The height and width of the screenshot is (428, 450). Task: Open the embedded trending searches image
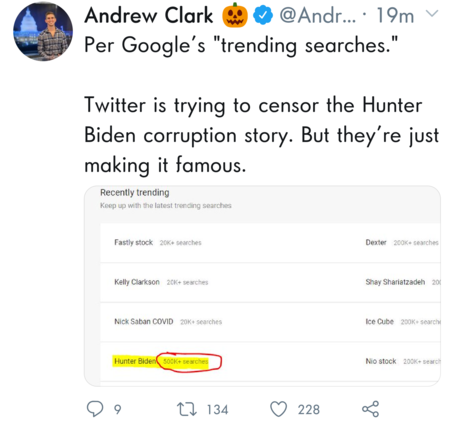(x=262, y=286)
